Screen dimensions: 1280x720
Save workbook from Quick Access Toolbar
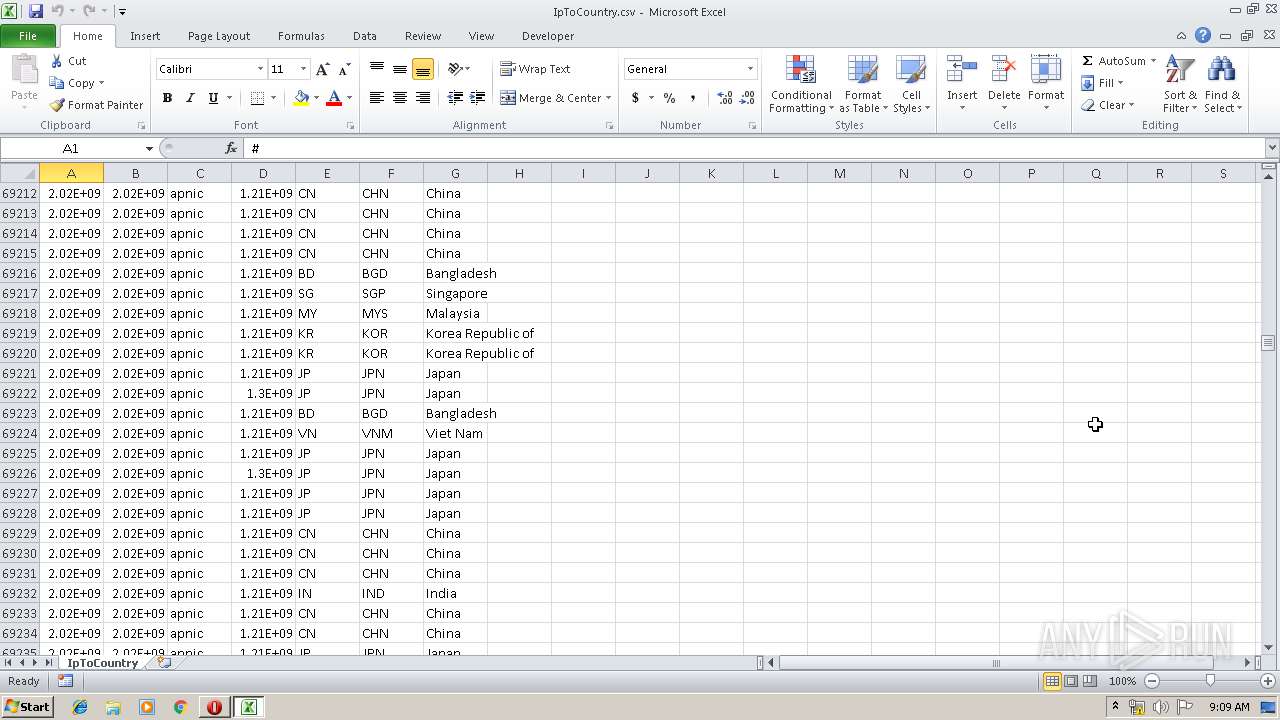[x=36, y=11]
